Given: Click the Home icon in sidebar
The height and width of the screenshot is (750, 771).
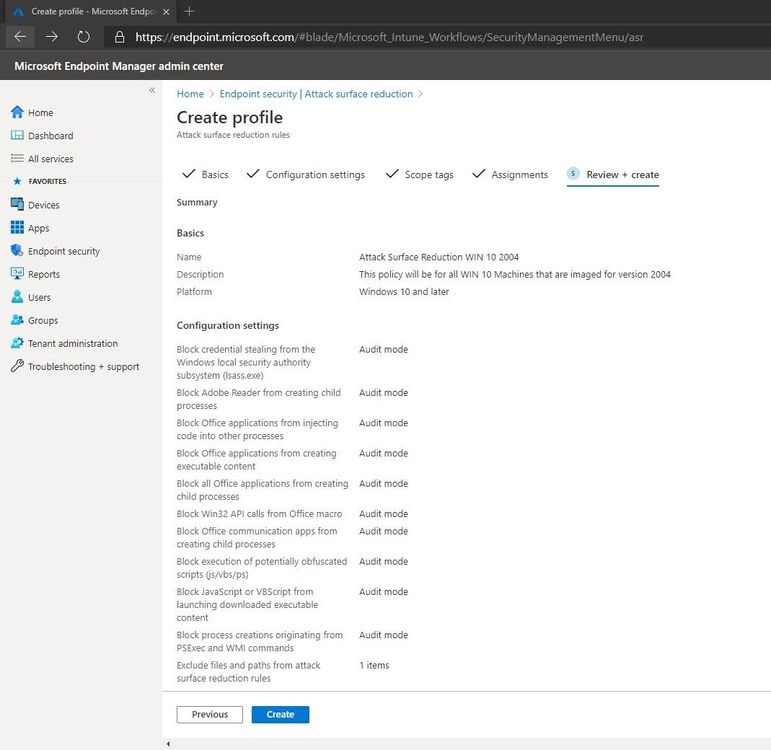Looking at the screenshot, I should tap(17, 112).
